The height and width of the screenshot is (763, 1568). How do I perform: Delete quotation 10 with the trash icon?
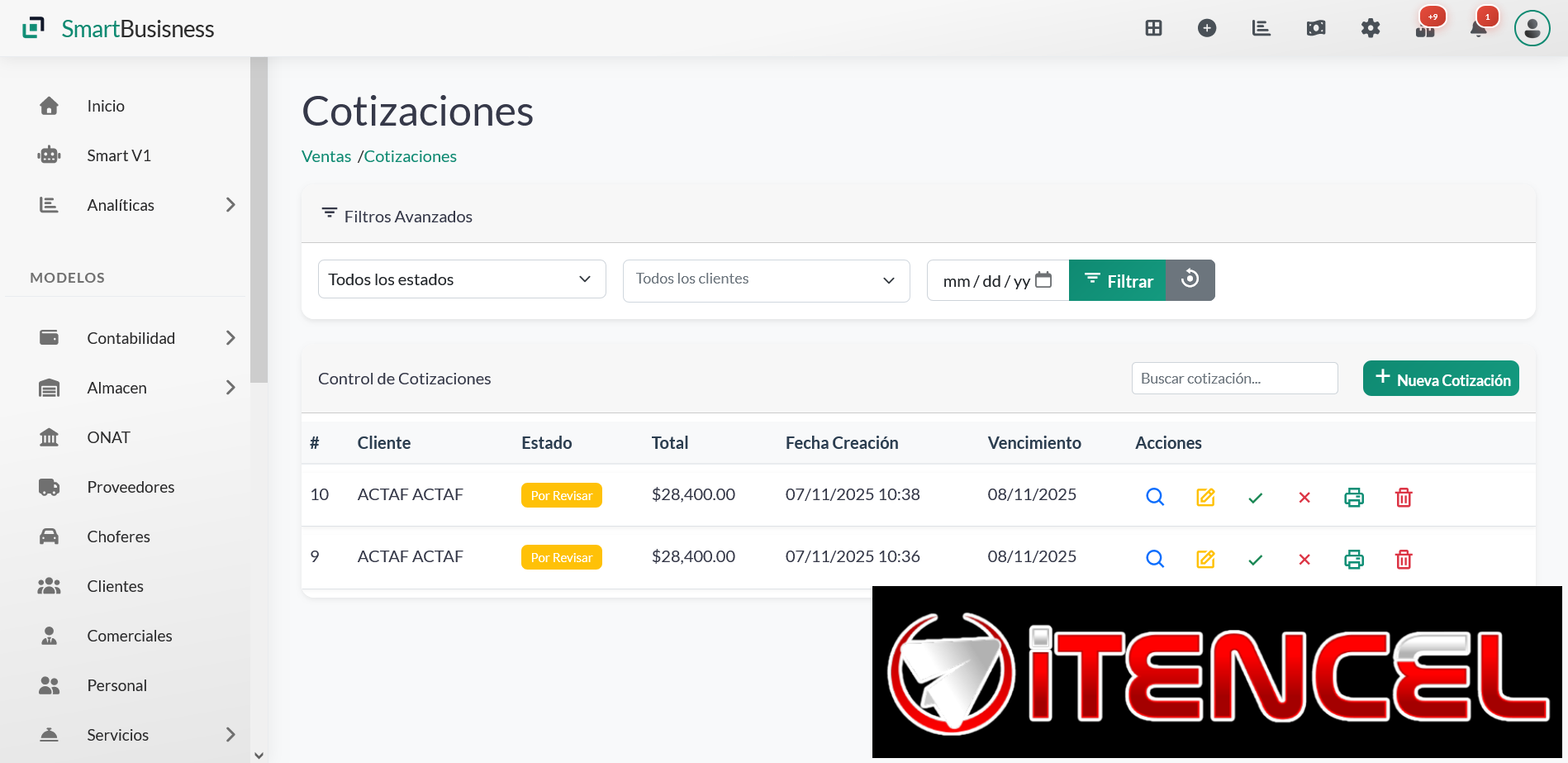pyautogui.click(x=1403, y=497)
